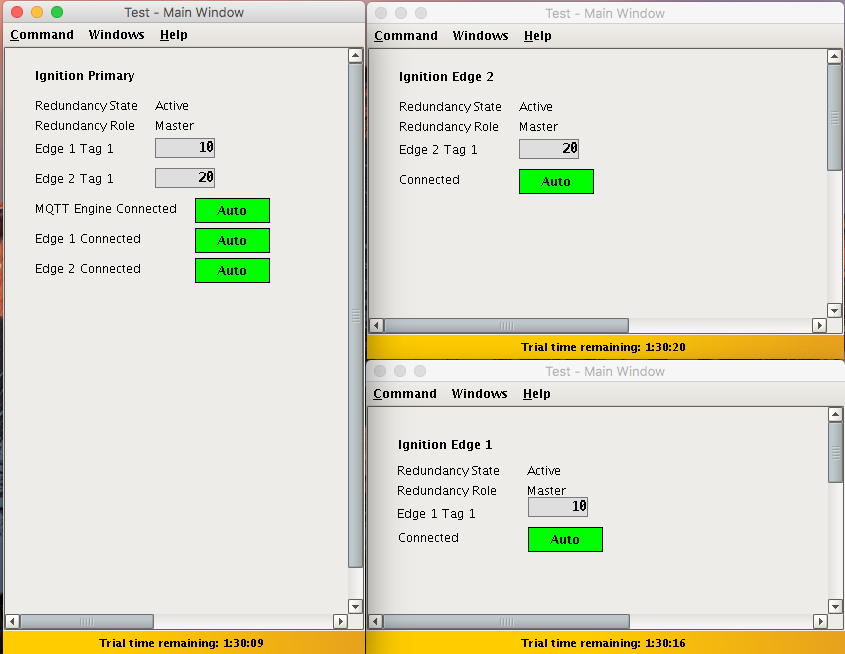
Task: Click right scroll arrow in Ignition Edge 1 window
Action: point(820,621)
